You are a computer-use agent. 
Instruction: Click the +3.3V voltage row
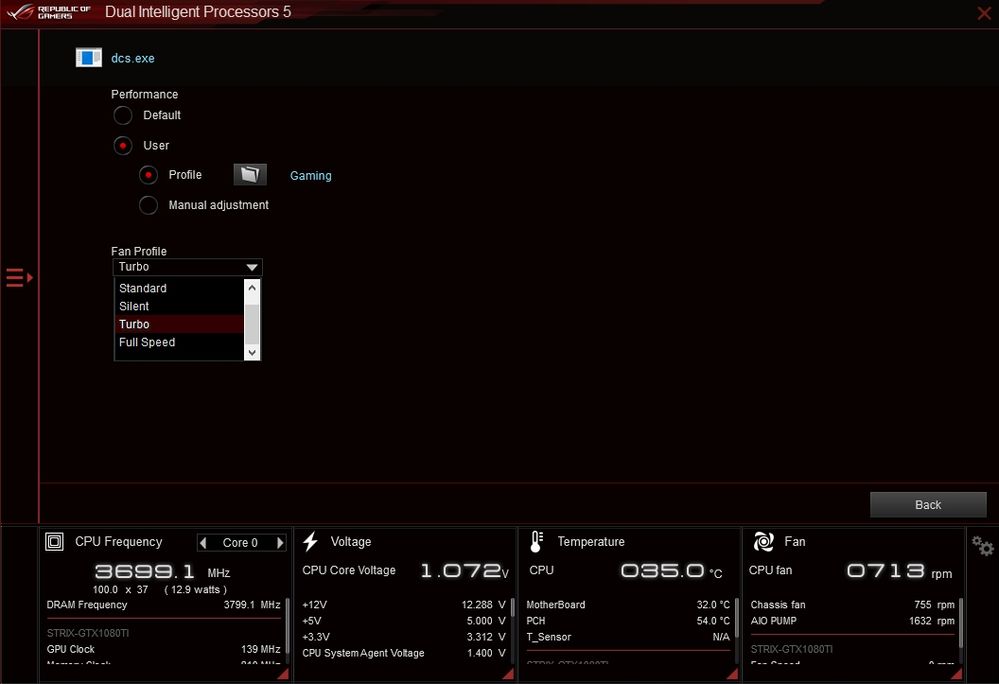[404, 637]
